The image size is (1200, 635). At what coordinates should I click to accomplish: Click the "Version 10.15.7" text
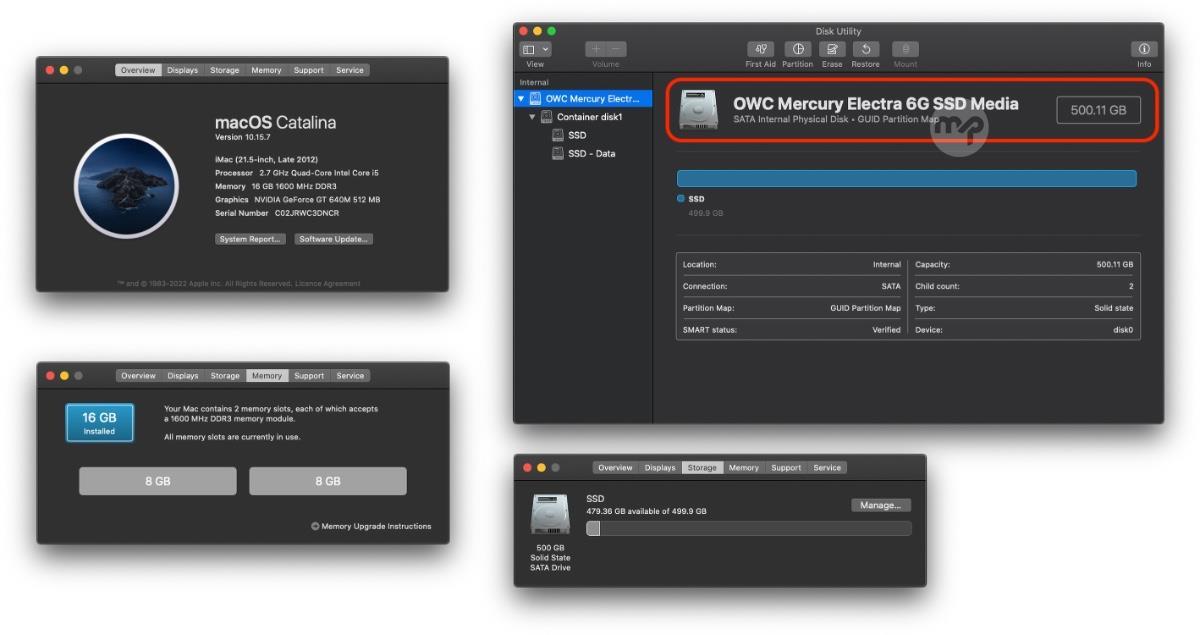click(243, 137)
